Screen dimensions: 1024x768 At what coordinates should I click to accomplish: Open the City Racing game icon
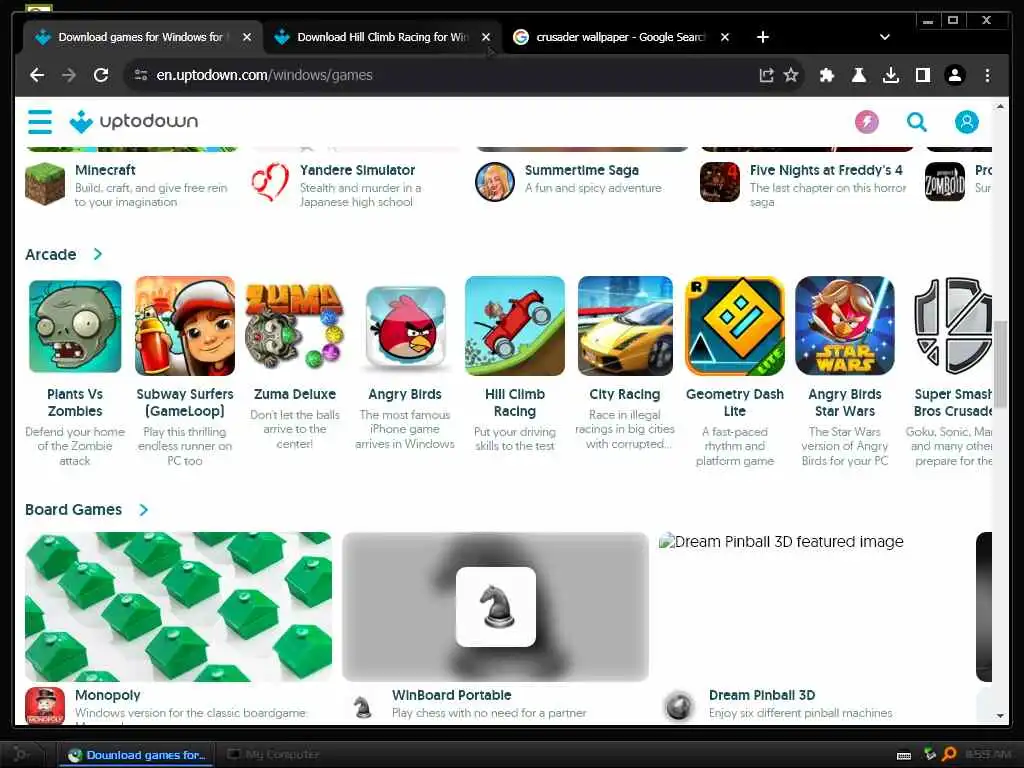[625, 326]
